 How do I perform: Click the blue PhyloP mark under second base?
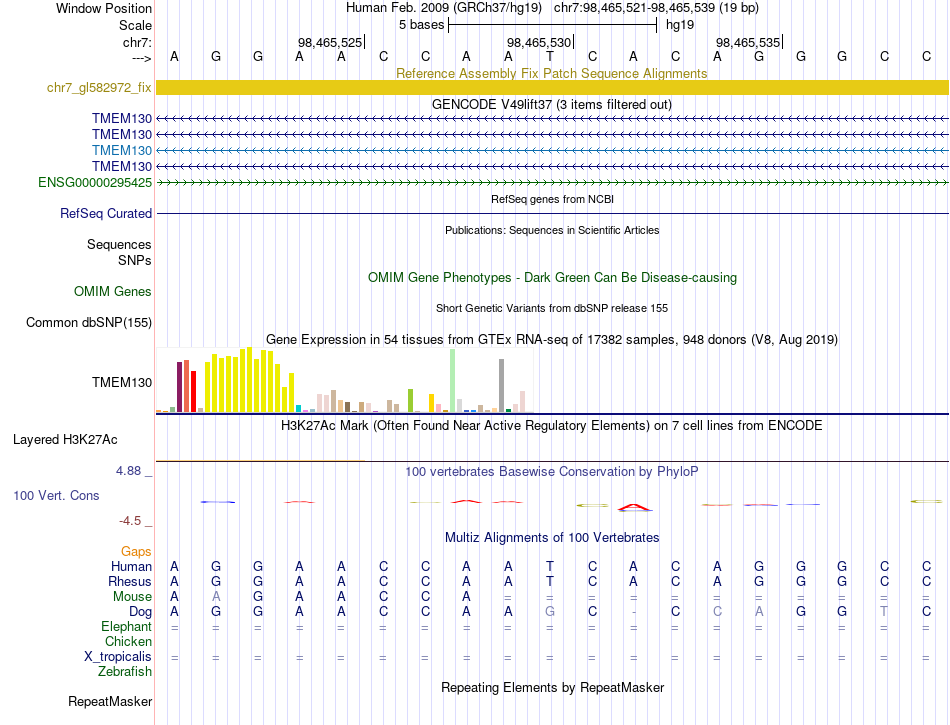point(218,502)
